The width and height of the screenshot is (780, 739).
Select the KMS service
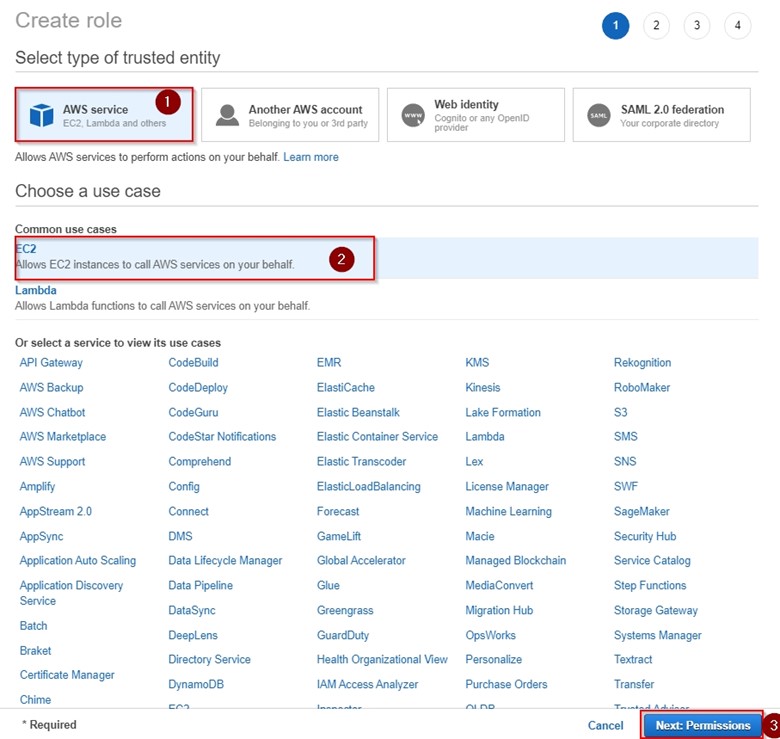pos(477,363)
